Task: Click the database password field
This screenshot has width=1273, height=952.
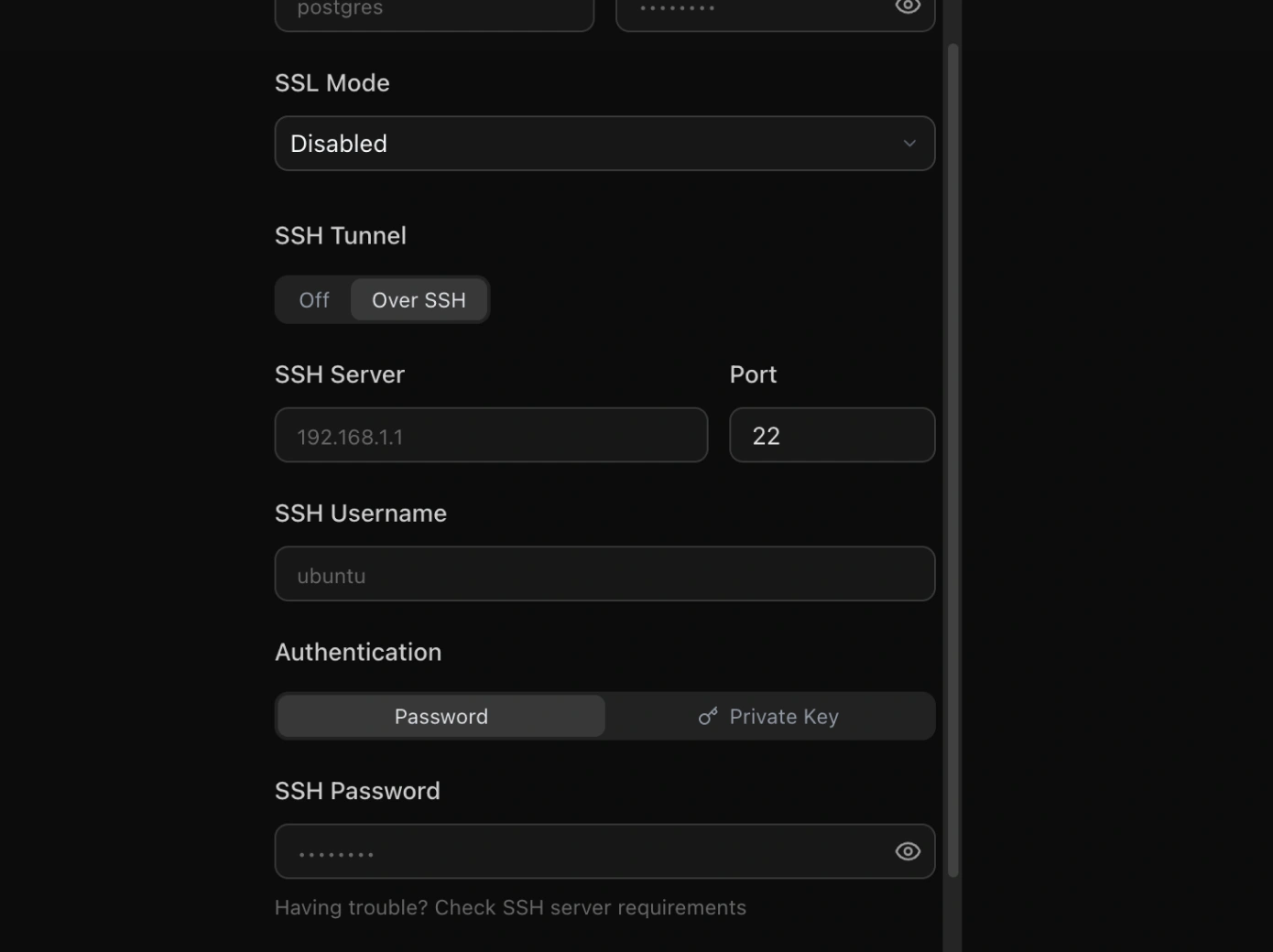Action: pos(760,9)
